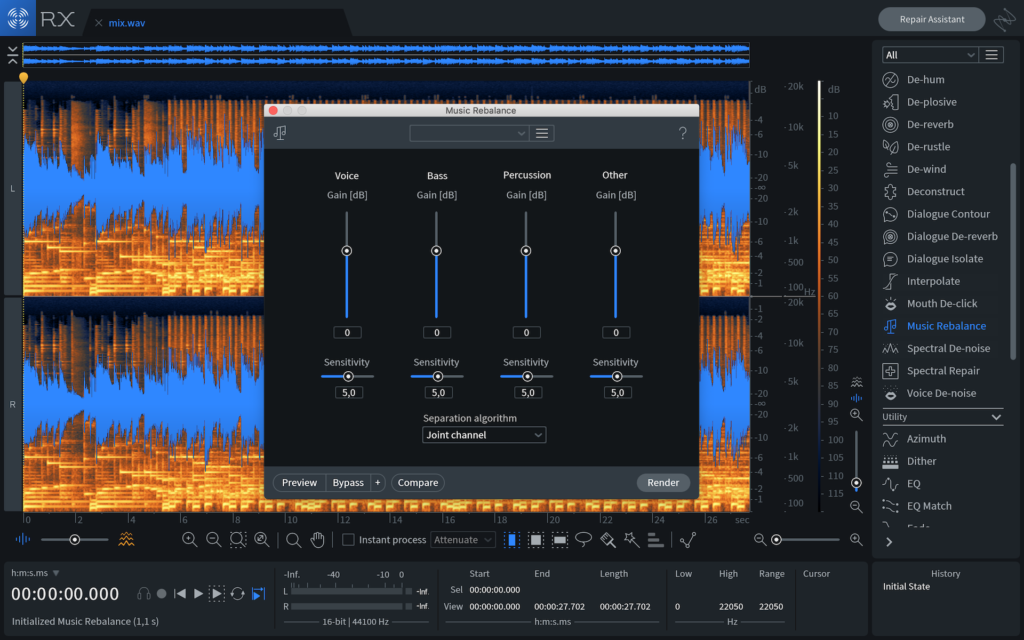This screenshot has height=640, width=1024.
Task: Toggle Bypass in Music Rebalance
Action: pos(348,483)
